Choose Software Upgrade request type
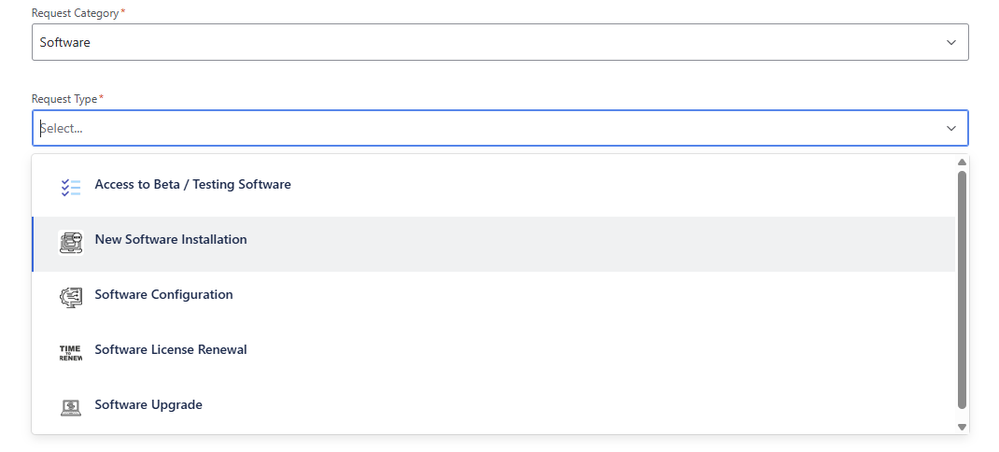Image resolution: width=999 pixels, height=452 pixels. tap(149, 404)
